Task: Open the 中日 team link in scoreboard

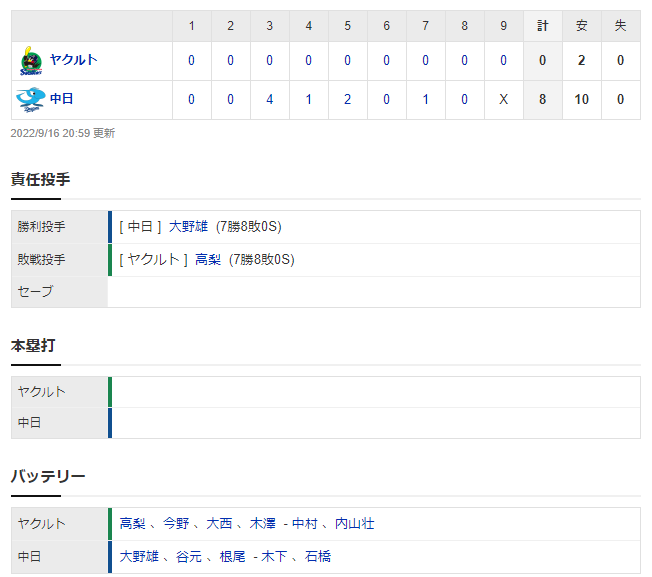Action: tap(62, 99)
